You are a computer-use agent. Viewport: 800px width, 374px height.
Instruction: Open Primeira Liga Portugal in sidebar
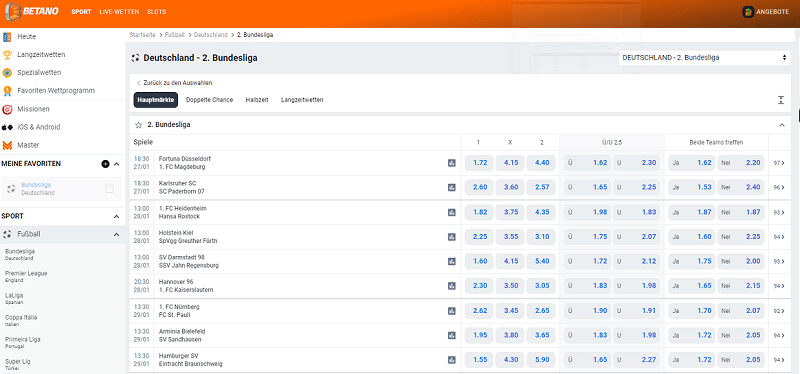coord(22,342)
